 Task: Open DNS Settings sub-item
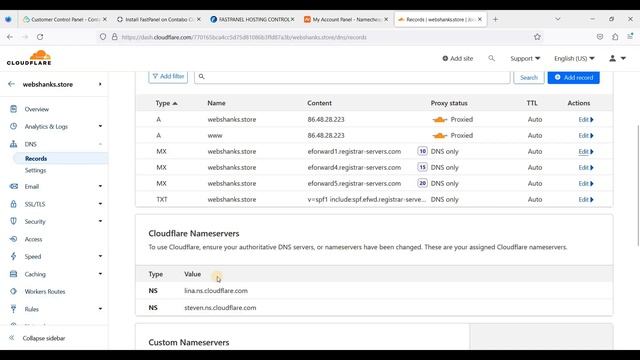pyautogui.click(x=35, y=170)
